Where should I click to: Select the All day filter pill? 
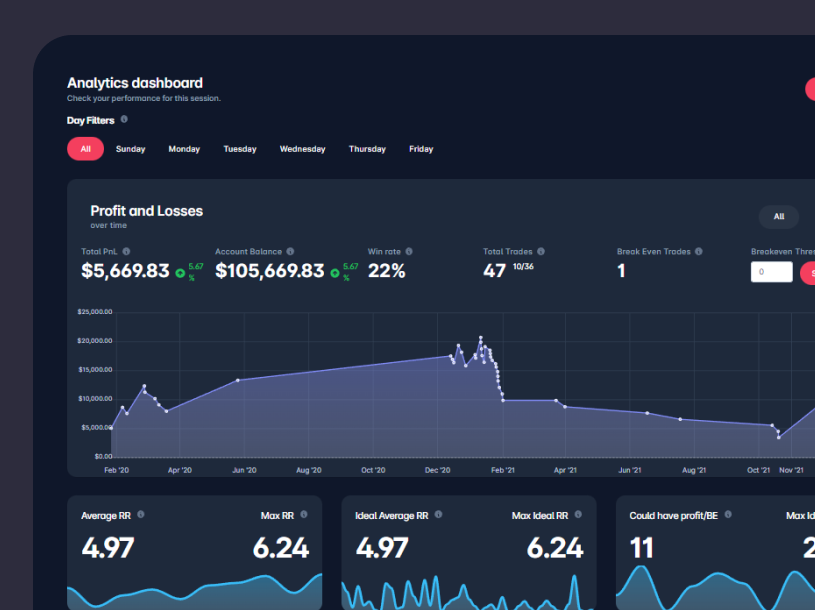(85, 149)
